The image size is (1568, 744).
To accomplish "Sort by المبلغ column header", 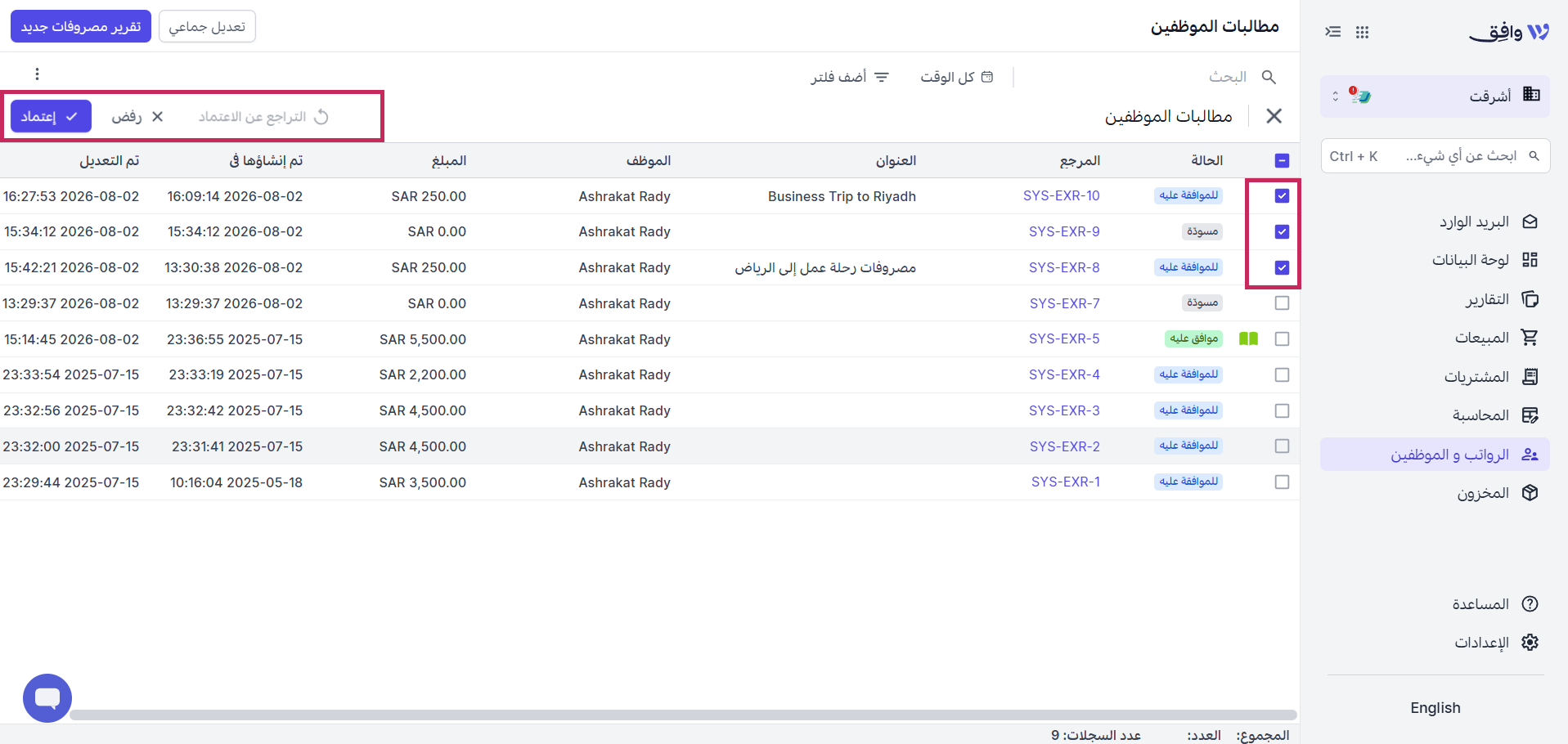I will [x=449, y=160].
